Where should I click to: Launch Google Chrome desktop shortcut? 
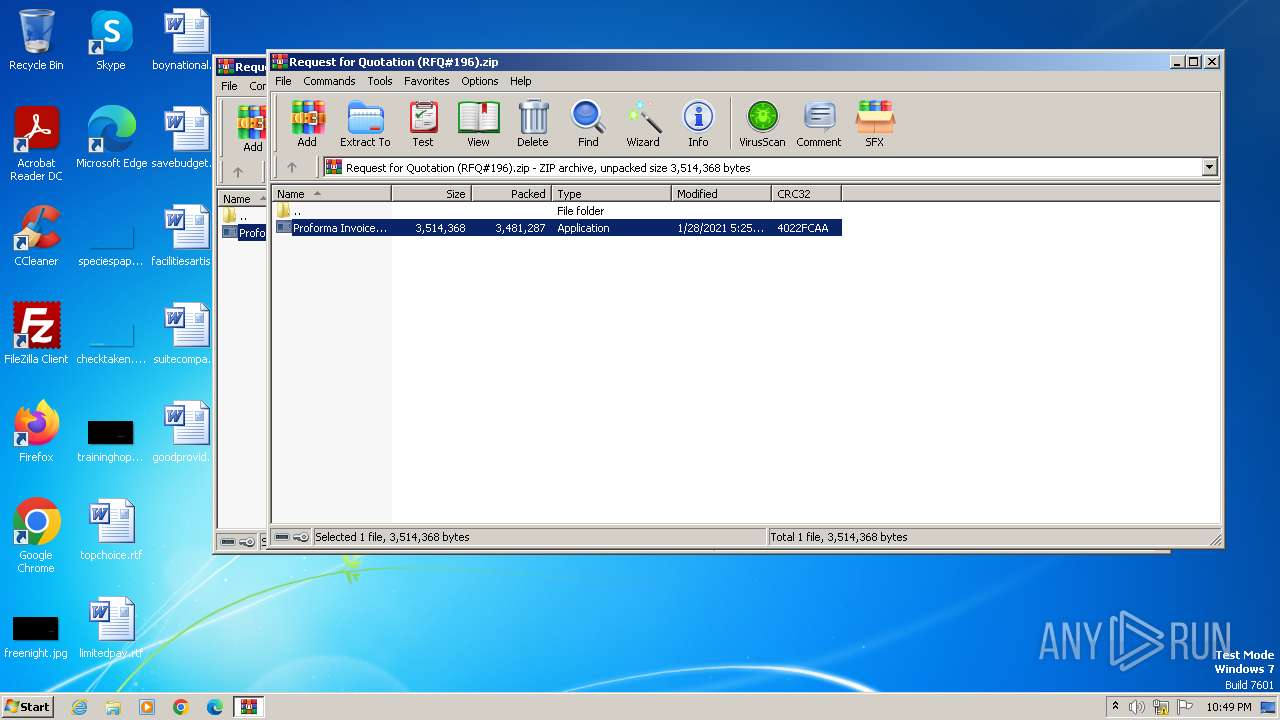point(36,536)
